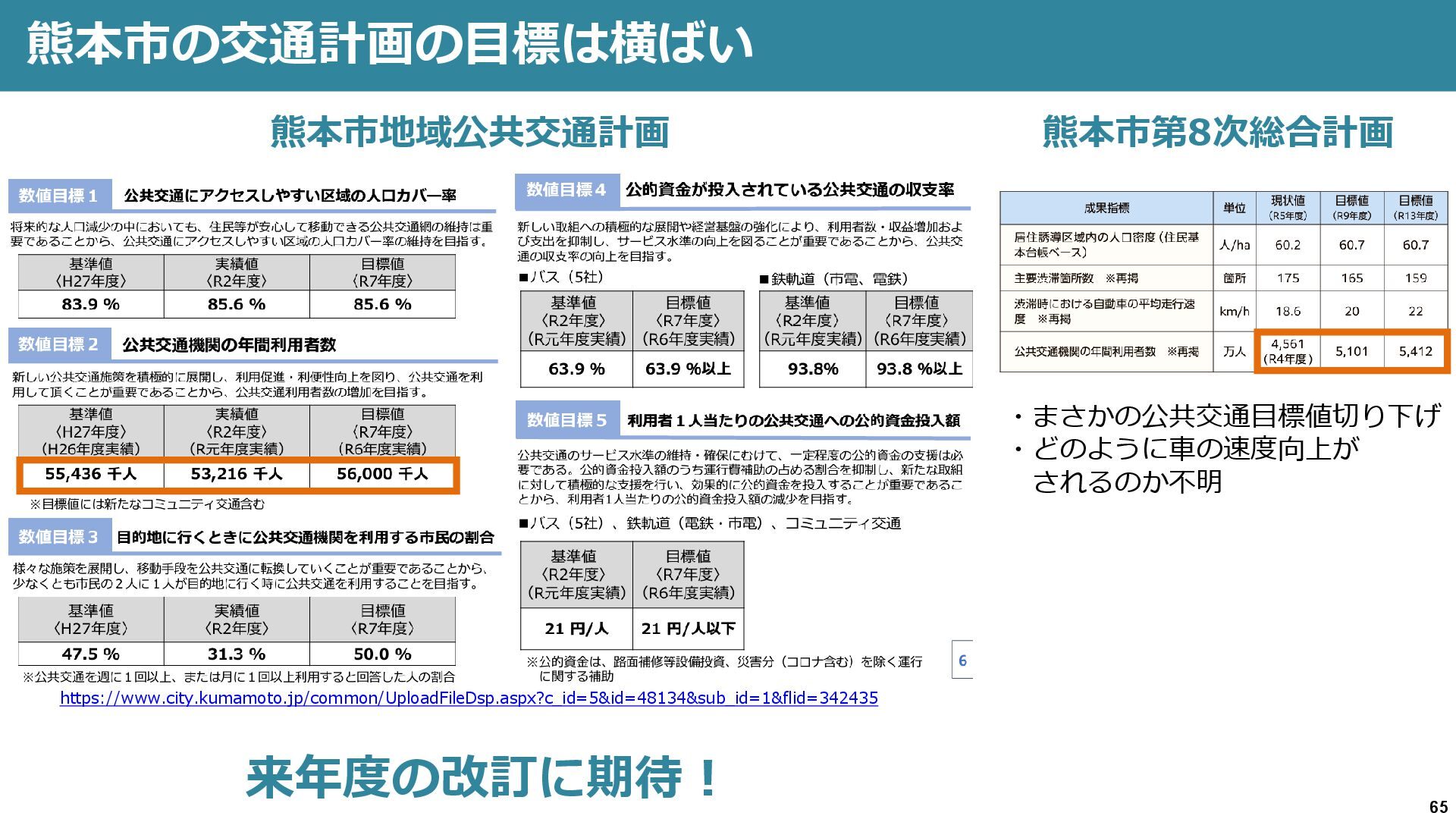Select the heading 熊本市地域公共交通計画
Screen dimensions: 1456x819
(469, 132)
